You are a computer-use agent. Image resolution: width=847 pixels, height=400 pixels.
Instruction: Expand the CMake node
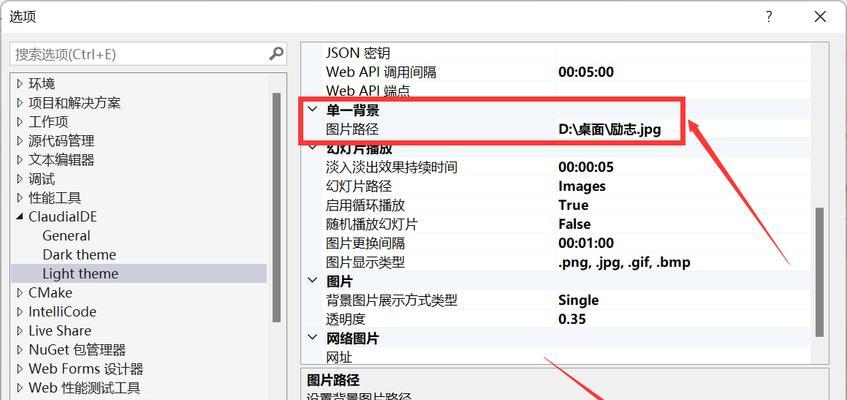tap(19, 293)
